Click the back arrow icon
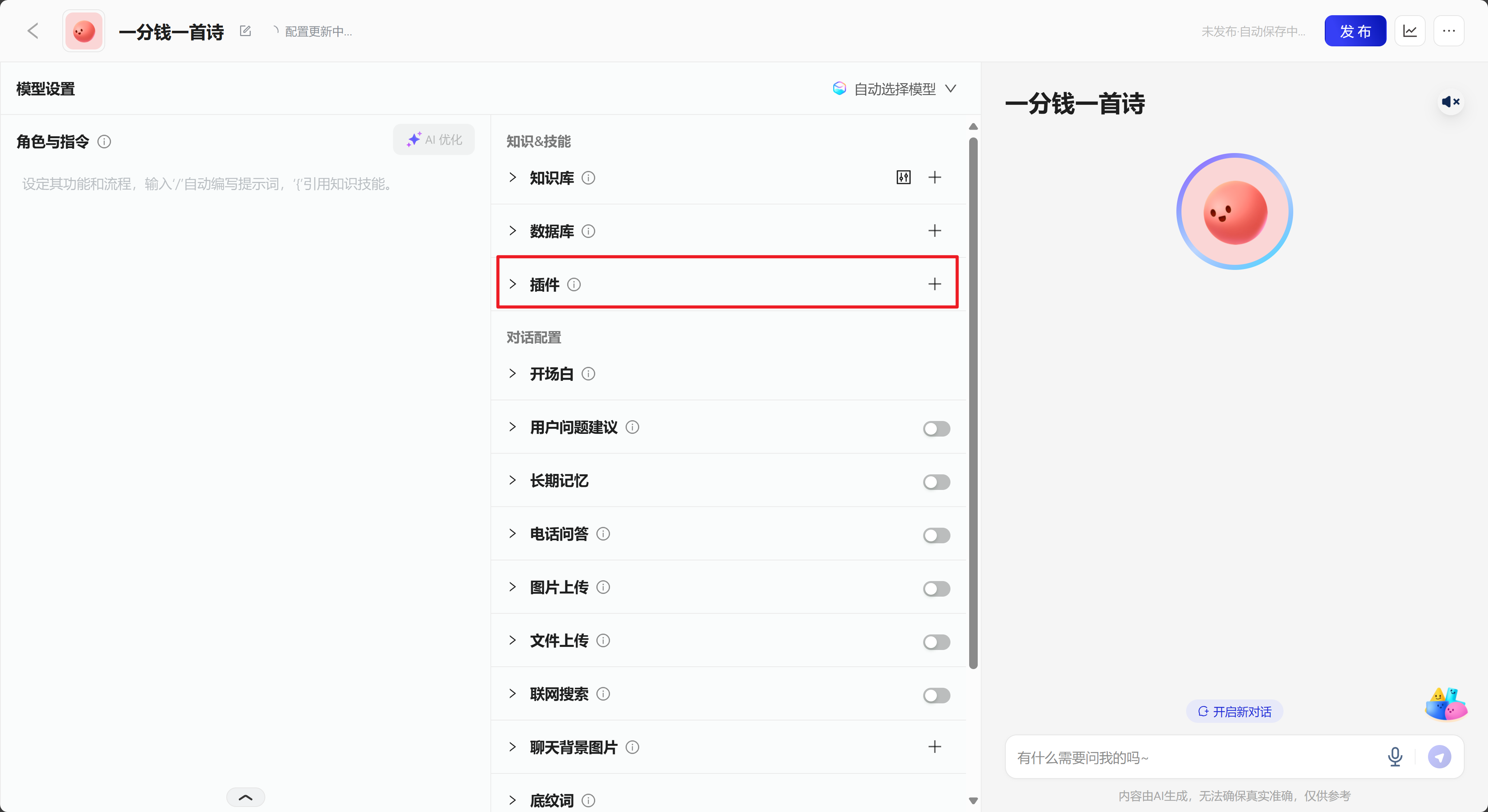This screenshot has height=812, width=1488. [33, 31]
